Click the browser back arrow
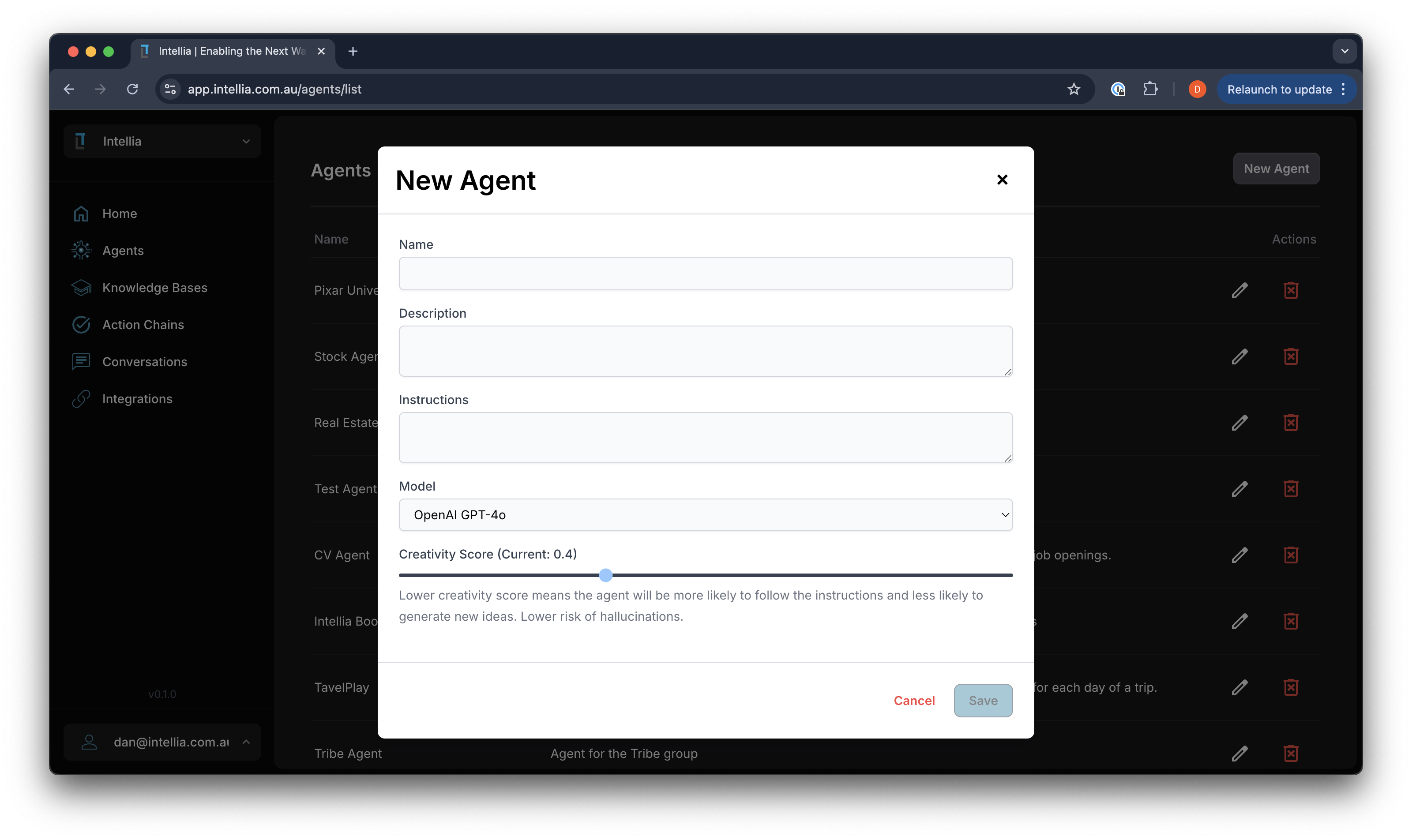The image size is (1412, 840). click(69, 89)
